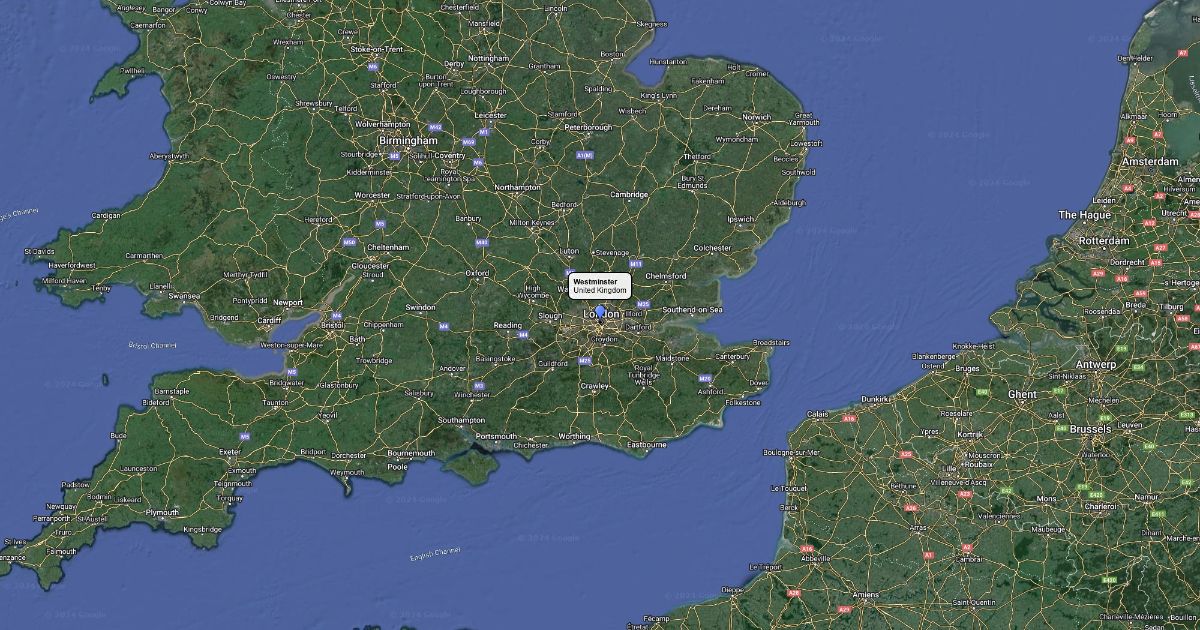The height and width of the screenshot is (630, 1200).
Task: Click the M11 motorway shield
Action: coord(636,264)
